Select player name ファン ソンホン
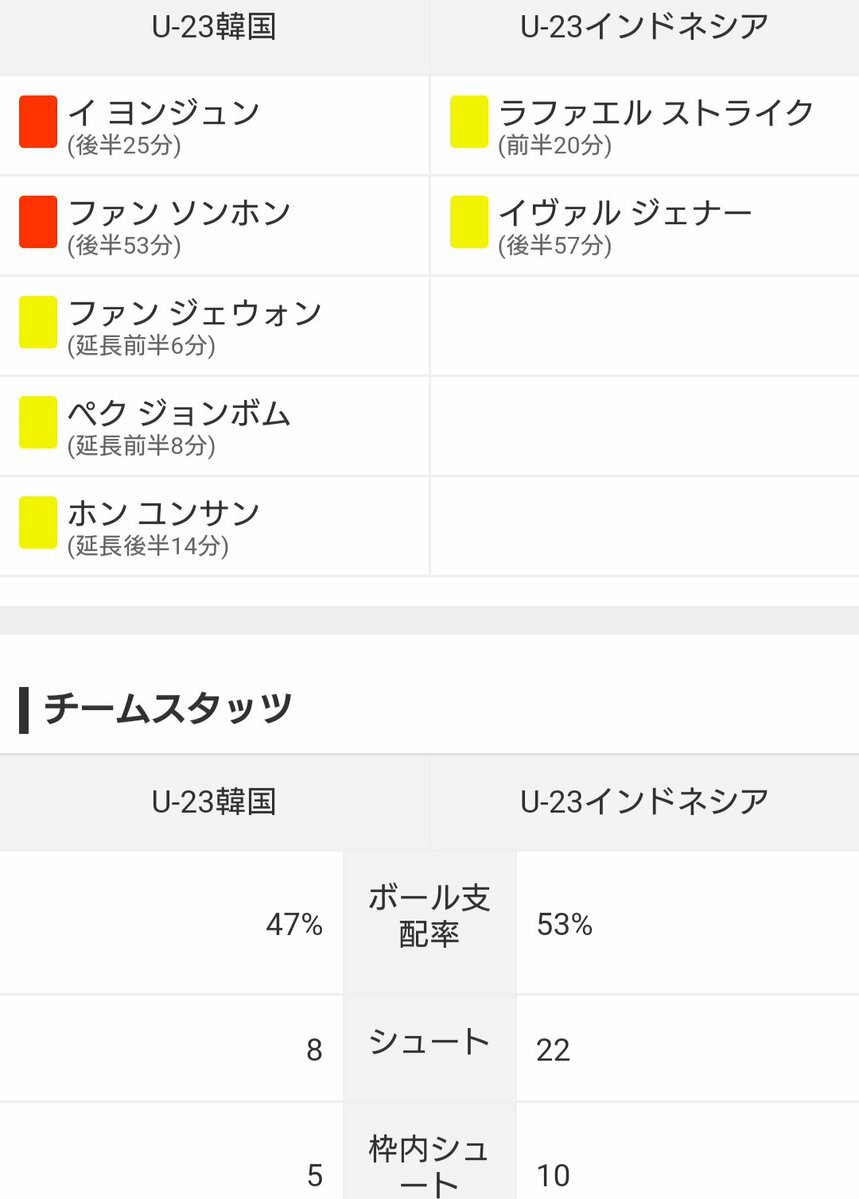 click(180, 213)
